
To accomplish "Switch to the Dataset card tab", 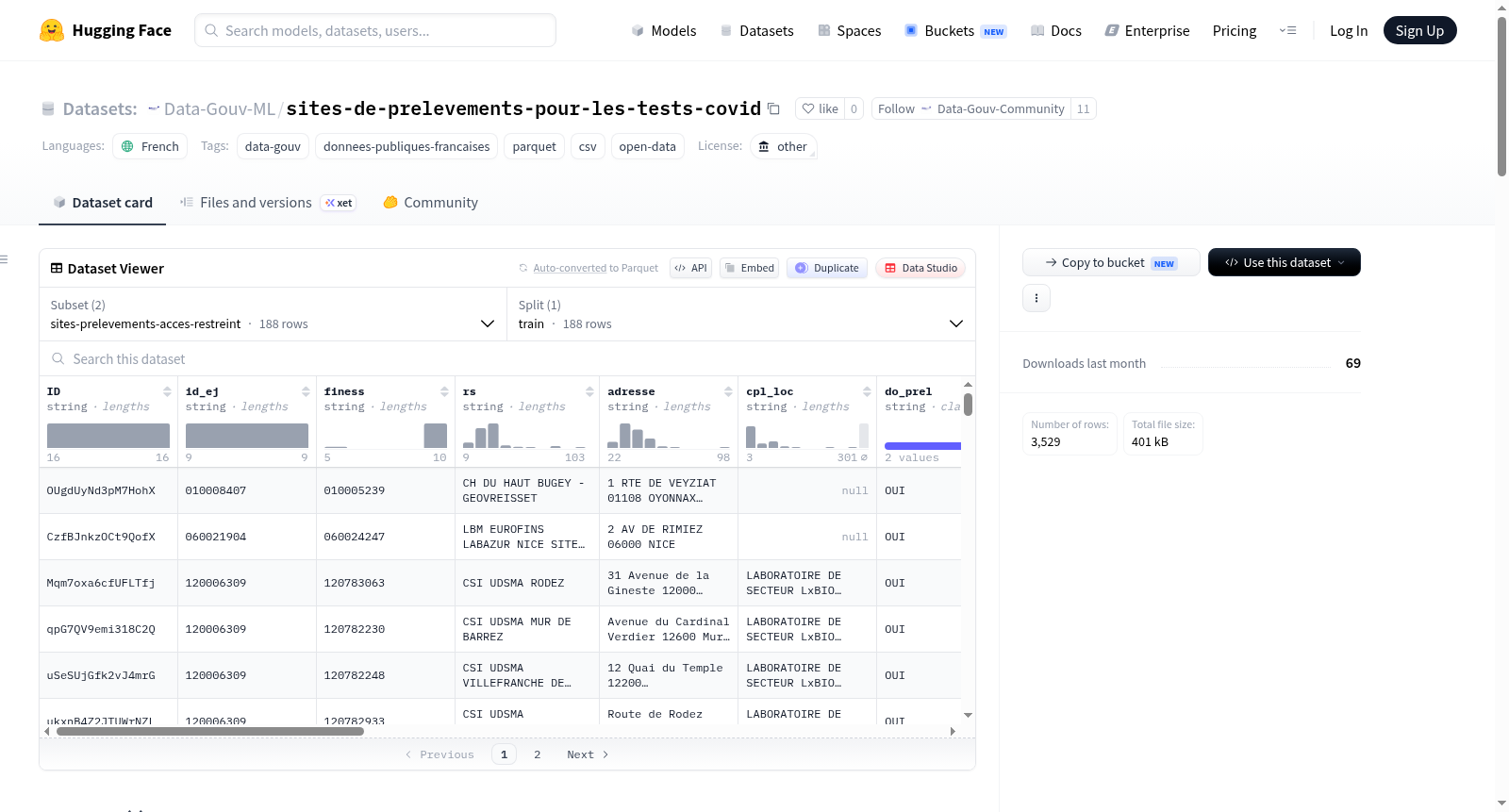I will click(x=102, y=203).
